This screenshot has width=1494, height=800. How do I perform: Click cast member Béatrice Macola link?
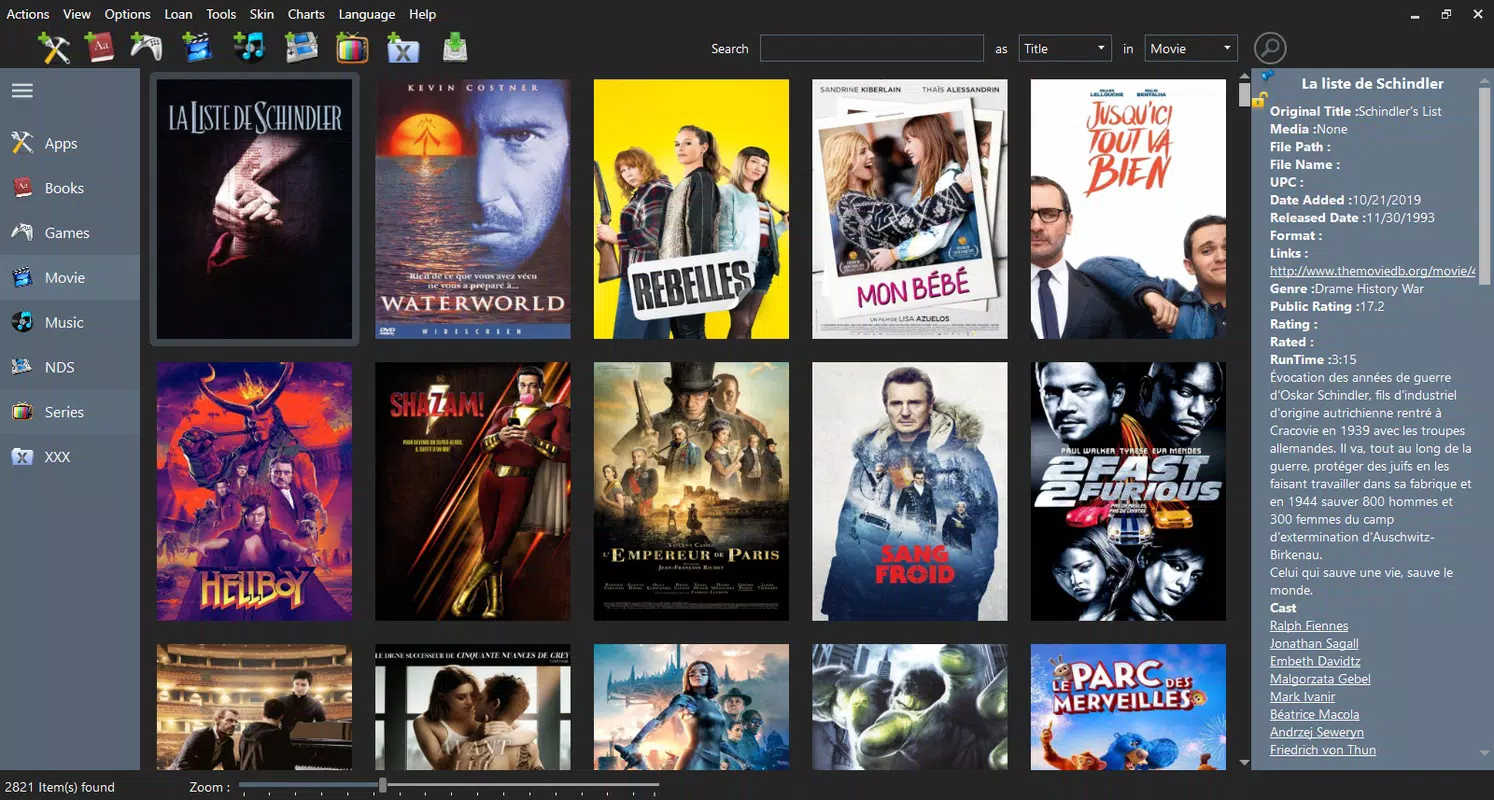pos(1315,714)
